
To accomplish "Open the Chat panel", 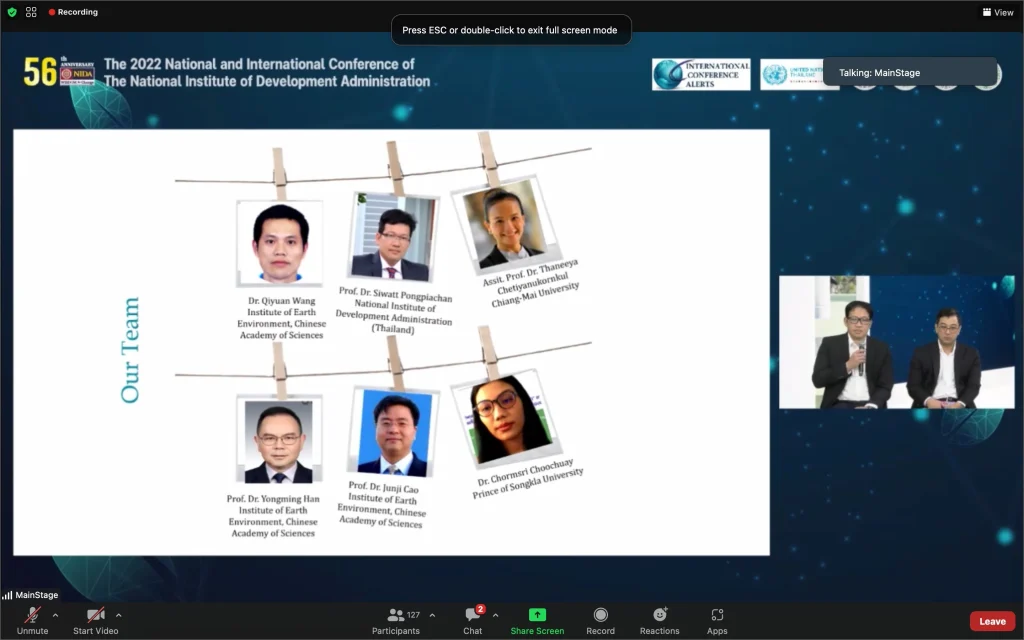I will pos(473,621).
